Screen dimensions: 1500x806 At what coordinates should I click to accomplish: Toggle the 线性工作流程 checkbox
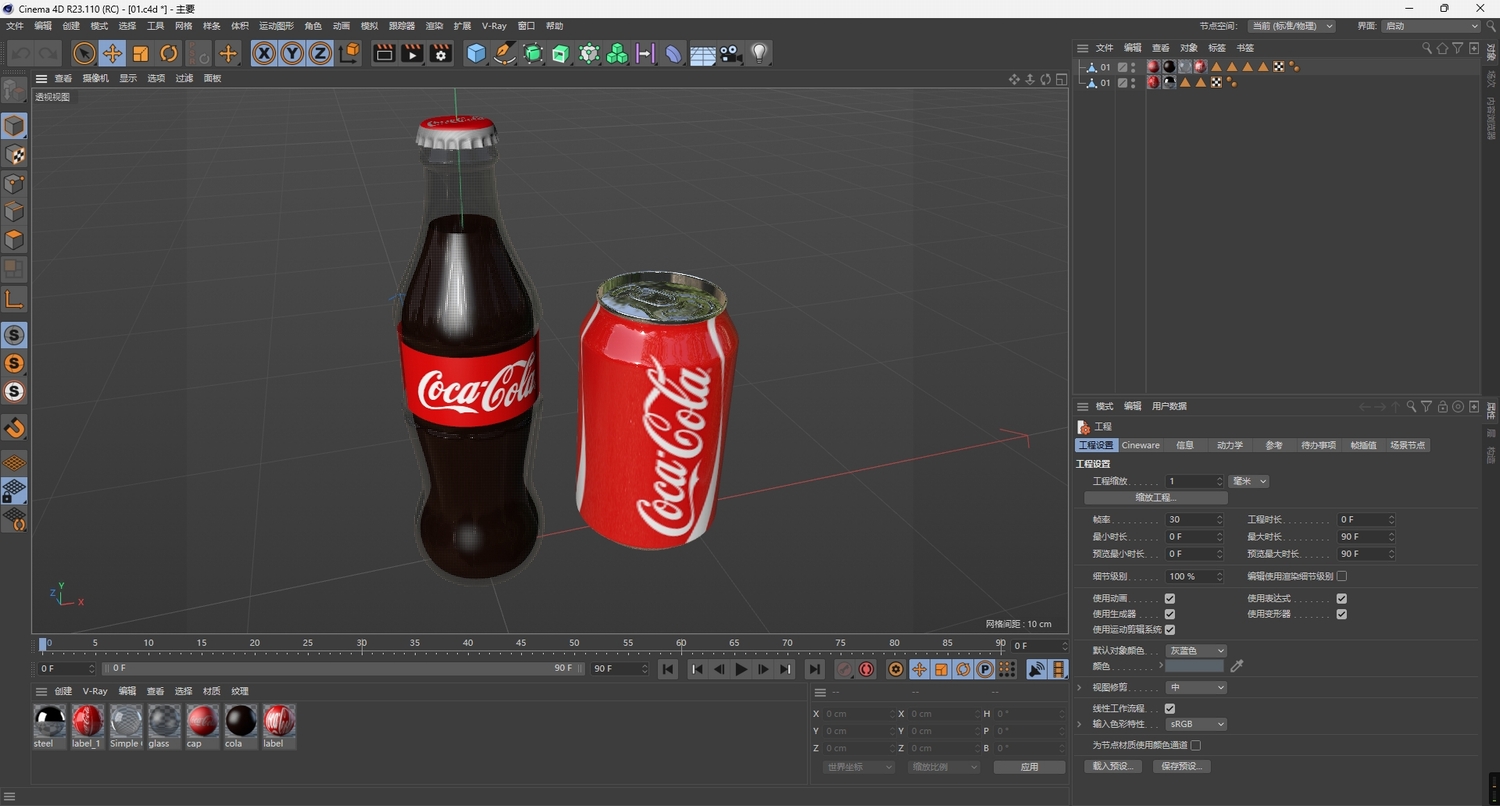(x=1170, y=708)
